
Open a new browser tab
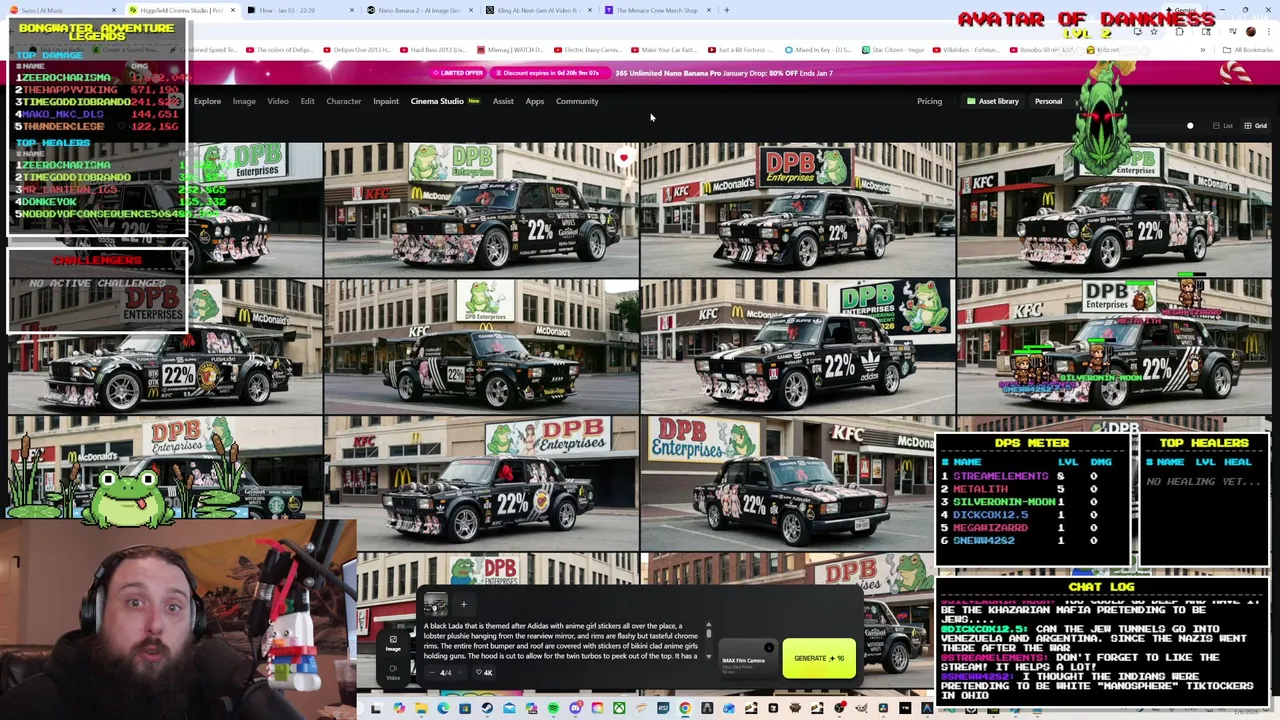726,10
